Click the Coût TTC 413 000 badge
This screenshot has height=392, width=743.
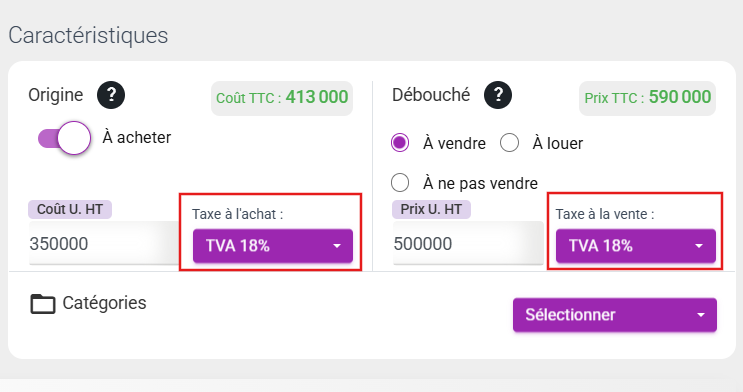point(282,98)
